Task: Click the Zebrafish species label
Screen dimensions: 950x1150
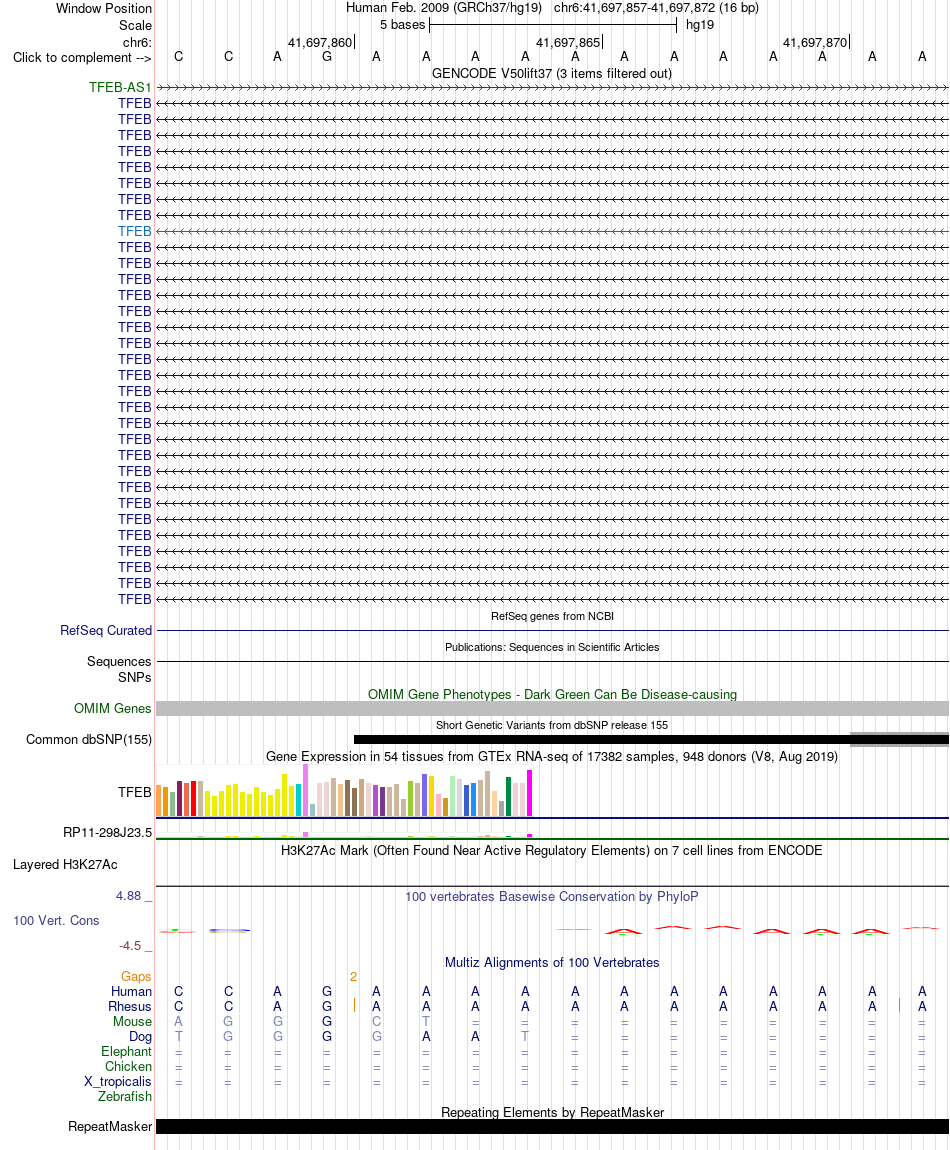Action: point(125,1096)
